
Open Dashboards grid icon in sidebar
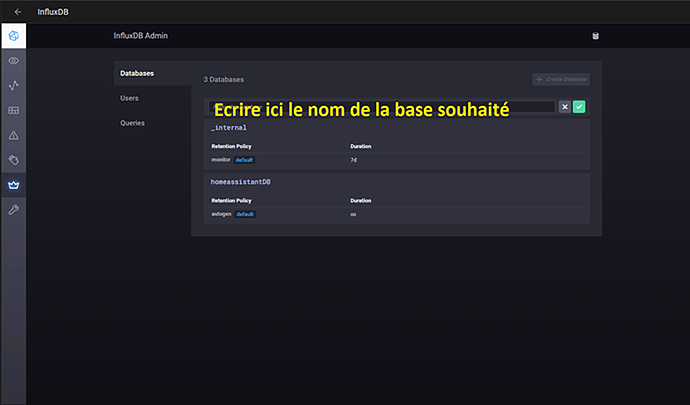tap(14, 110)
